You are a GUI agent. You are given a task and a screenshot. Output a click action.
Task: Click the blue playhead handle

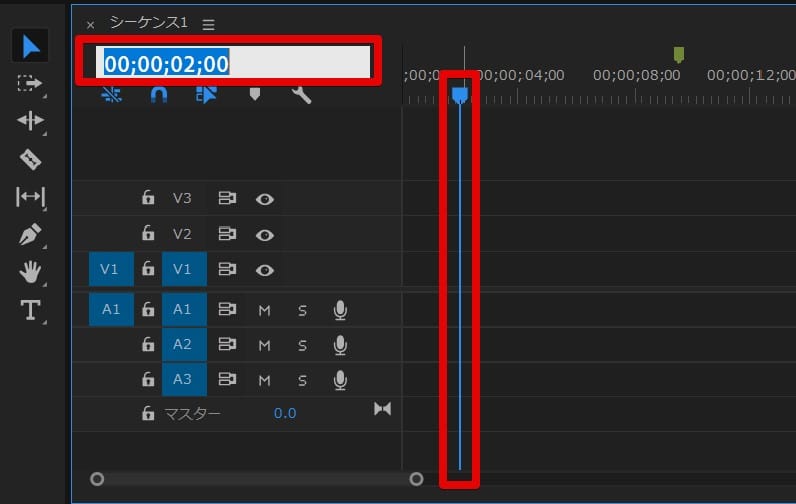(460, 94)
